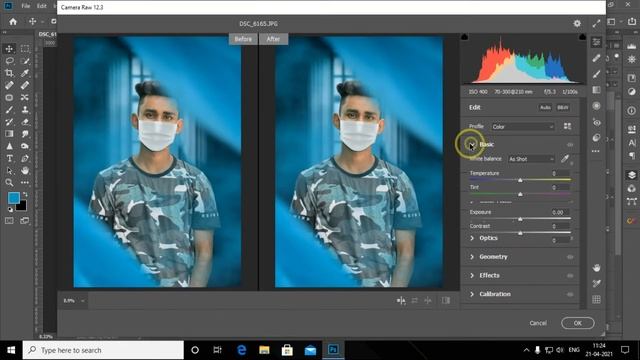
Task: Click the Temperature slider handle
Action: point(520,180)
